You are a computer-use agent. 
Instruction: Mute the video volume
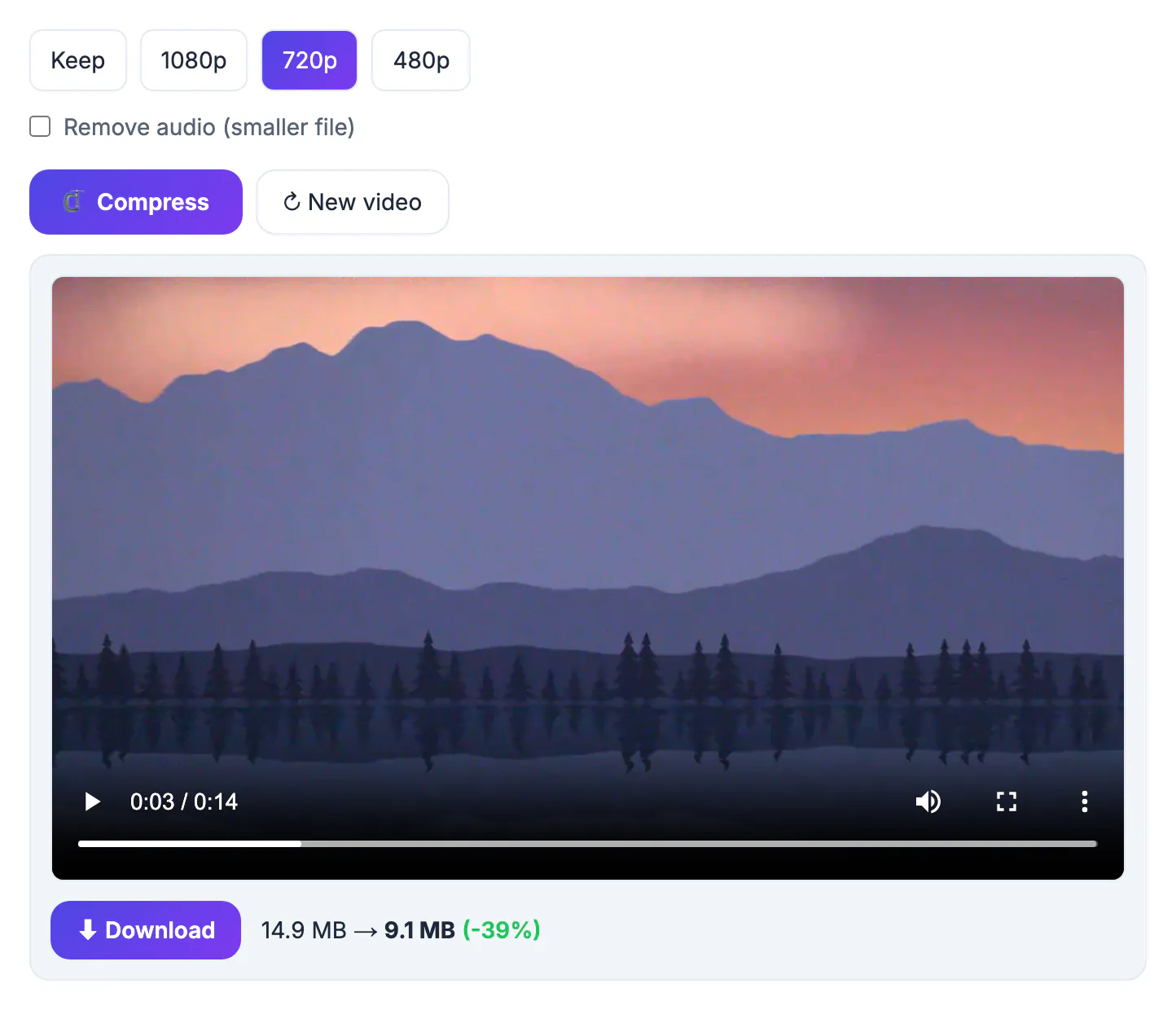click(928, 801)
